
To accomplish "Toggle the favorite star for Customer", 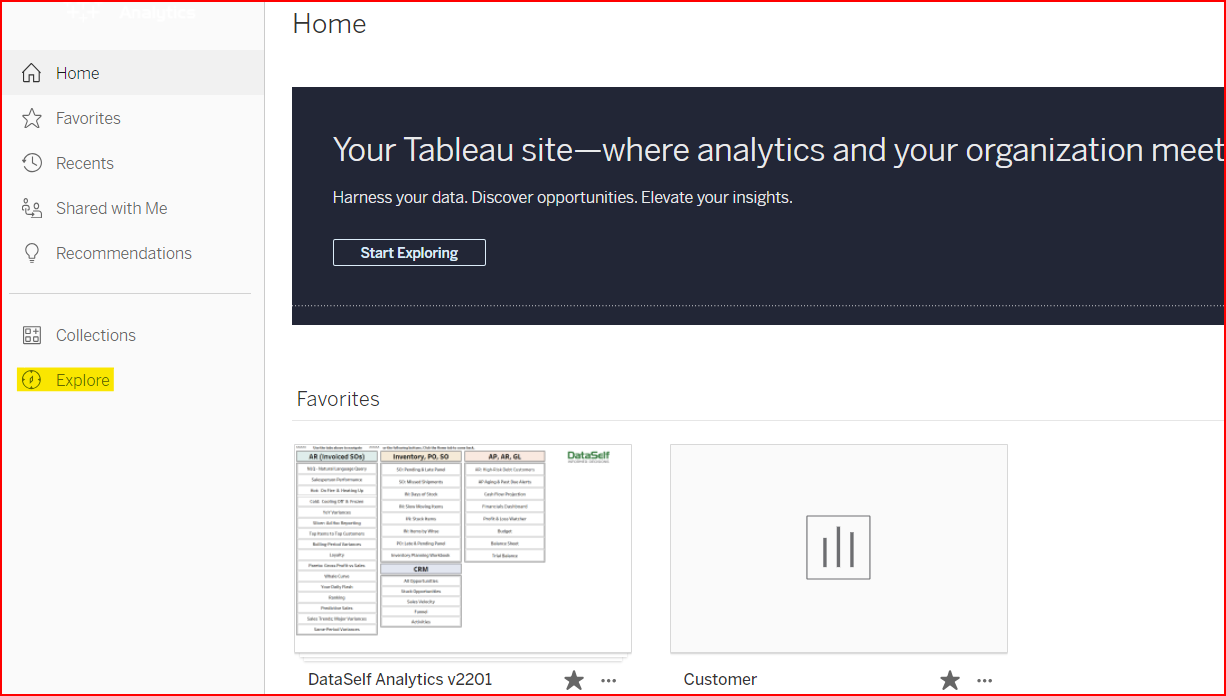I will pos(950,680).
